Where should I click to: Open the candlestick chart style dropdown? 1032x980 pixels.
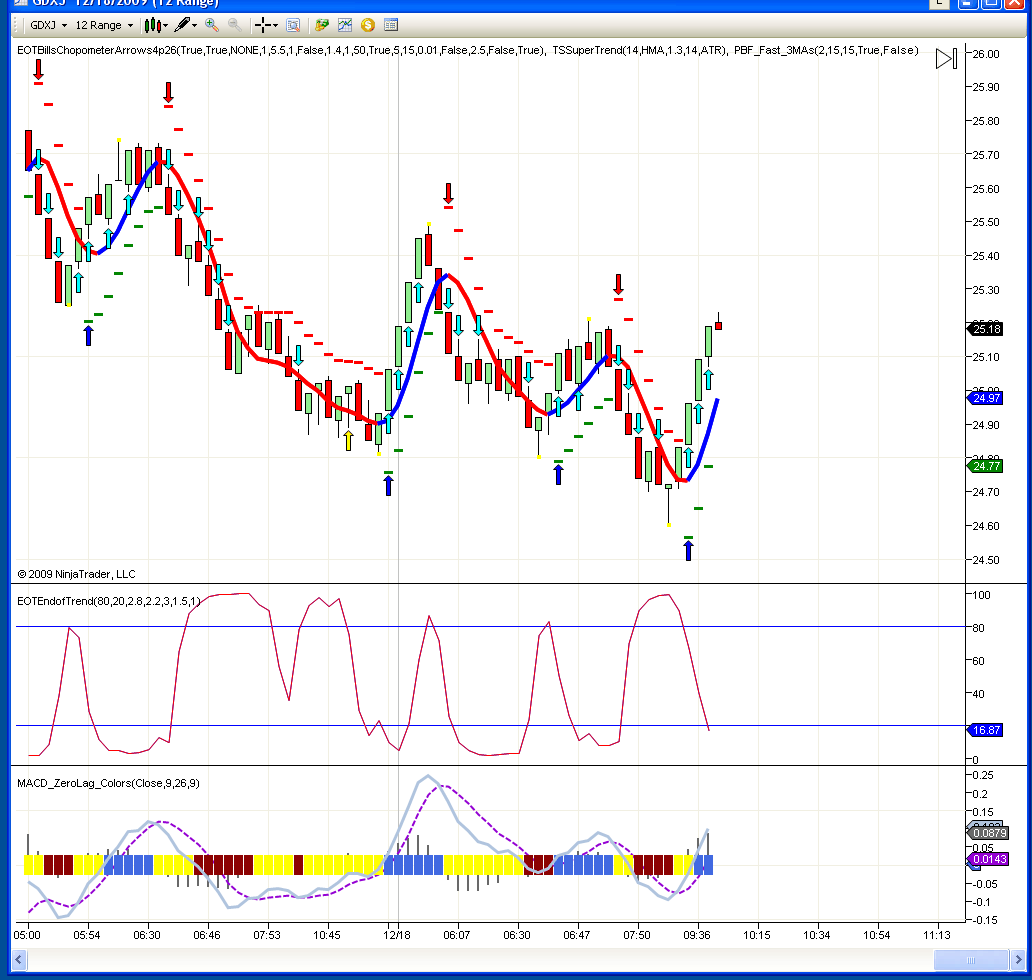(x=156, y=26)
